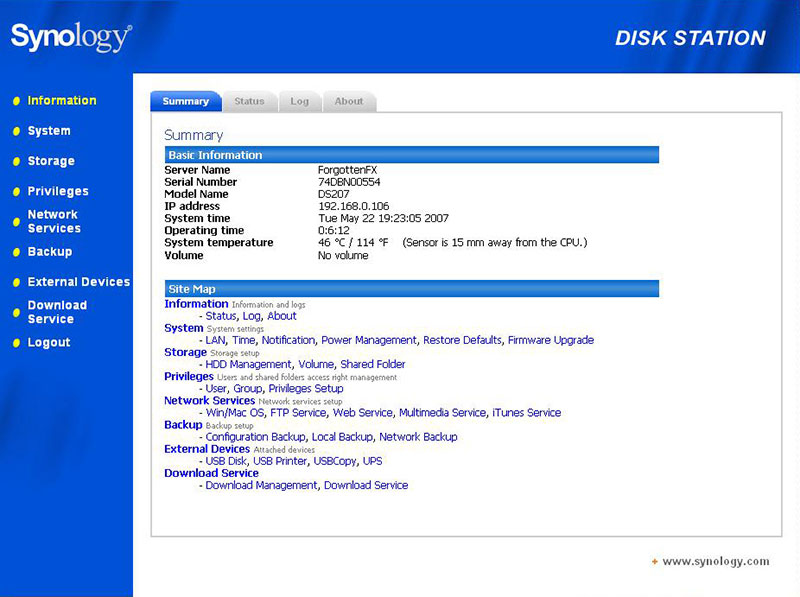Switch to the About tab
800x597 pixels.
(349, 101)
